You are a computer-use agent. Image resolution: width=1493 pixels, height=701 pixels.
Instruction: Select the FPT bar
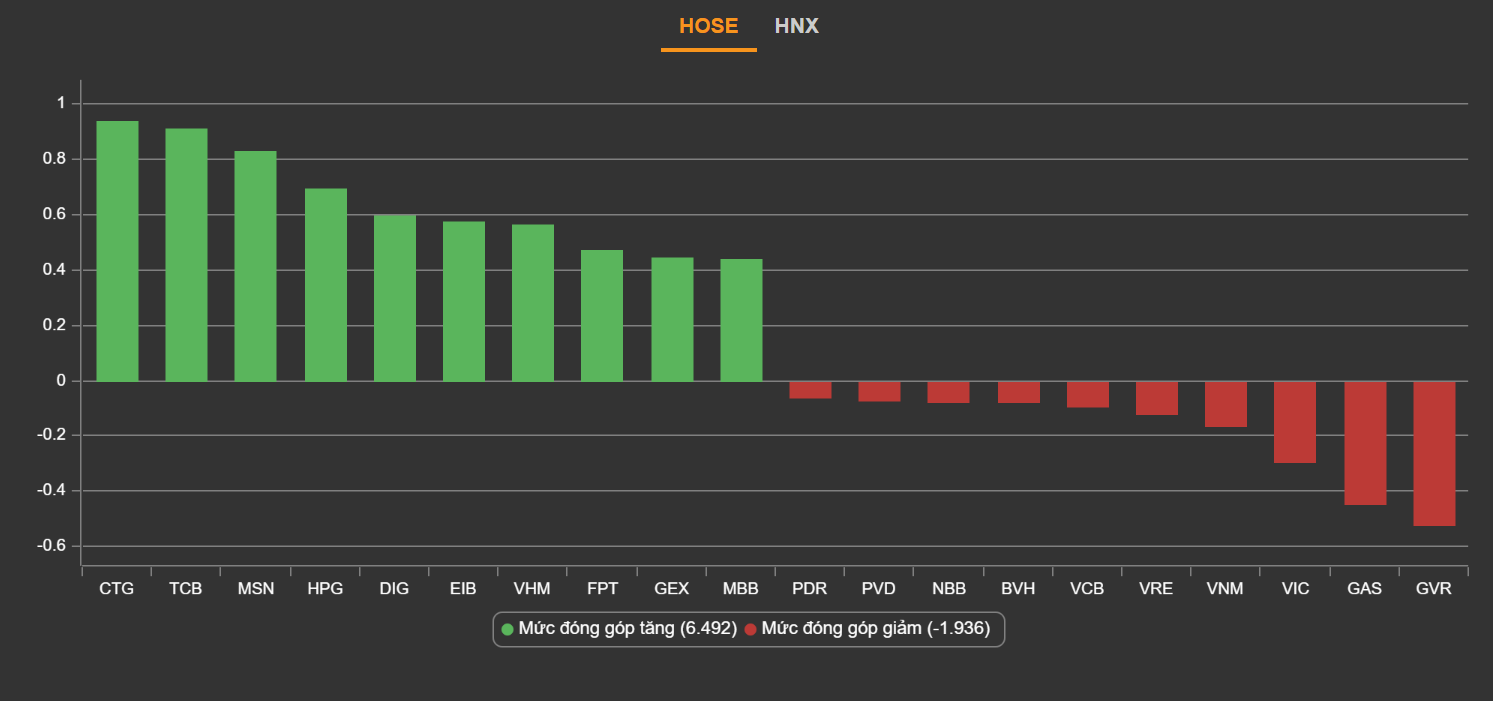click(x=602, y=316)
